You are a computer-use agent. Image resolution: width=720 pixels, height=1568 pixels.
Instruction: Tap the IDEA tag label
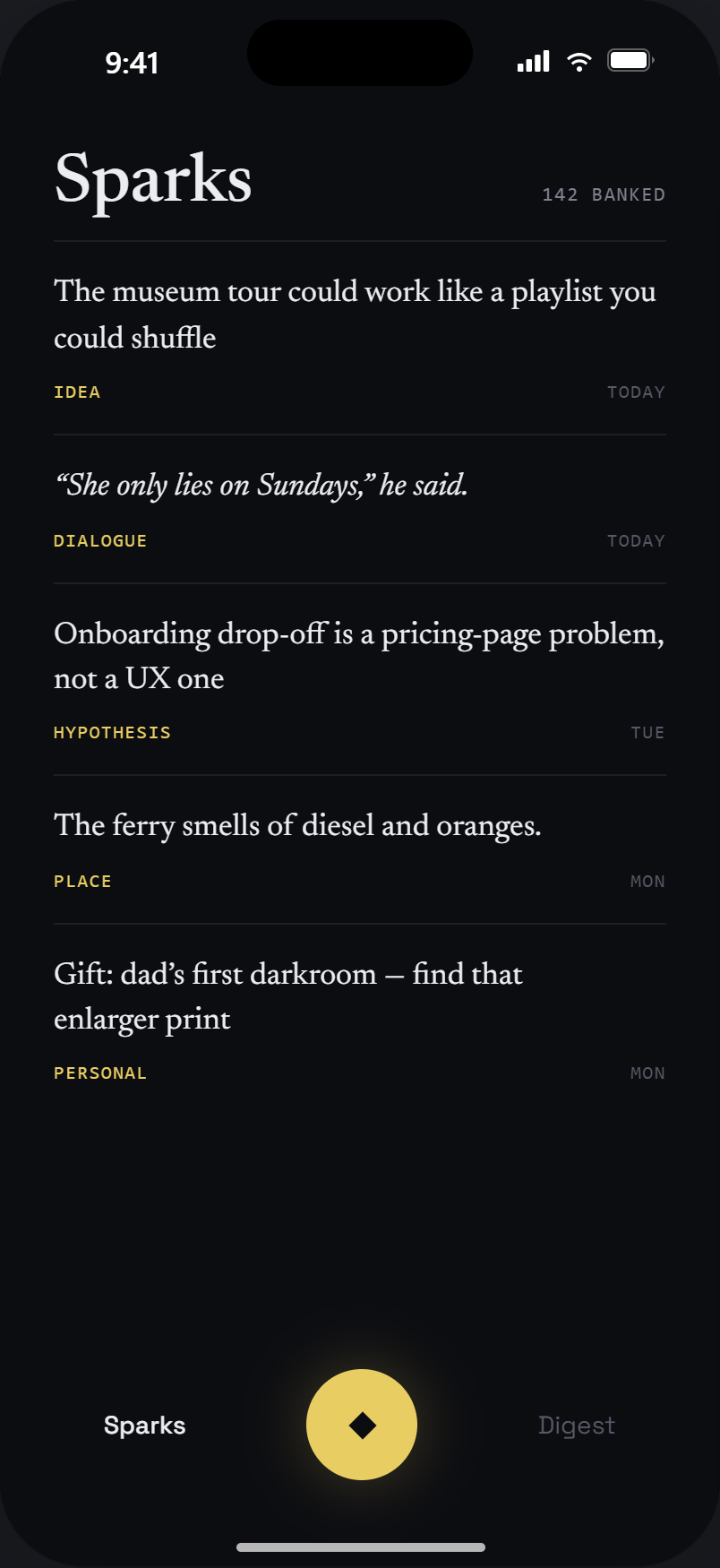(77, 392)
